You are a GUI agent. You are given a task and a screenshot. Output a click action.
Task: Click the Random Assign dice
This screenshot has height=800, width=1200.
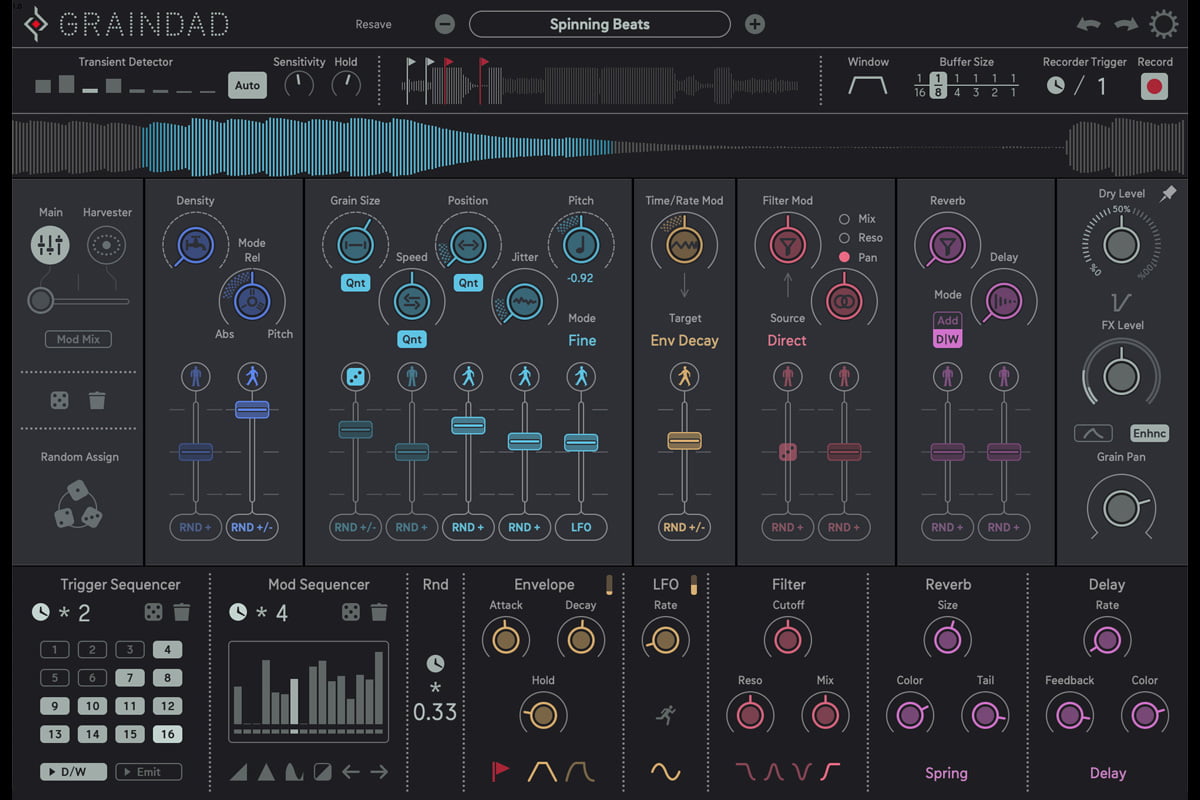77,504
